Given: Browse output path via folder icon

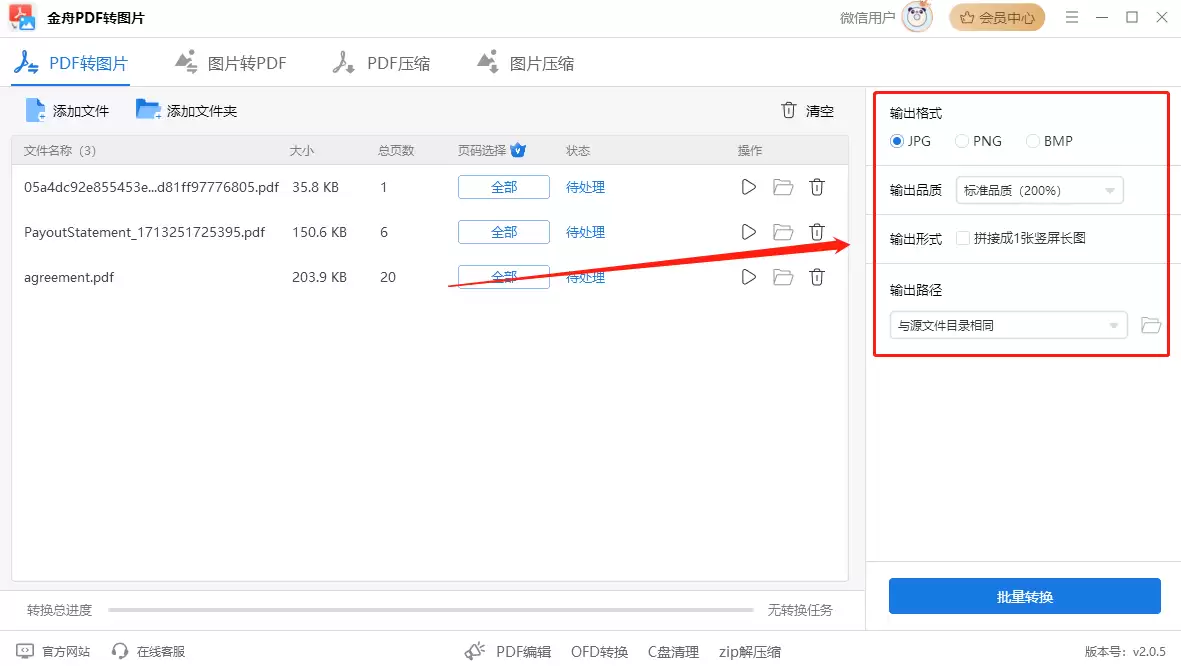Looking at the screenshot, I should tap(1150, 324).
